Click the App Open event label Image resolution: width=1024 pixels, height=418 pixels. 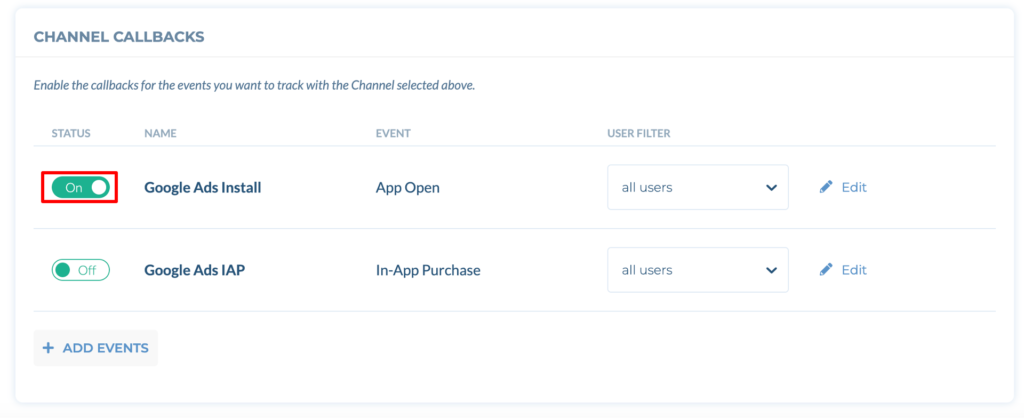408,188
